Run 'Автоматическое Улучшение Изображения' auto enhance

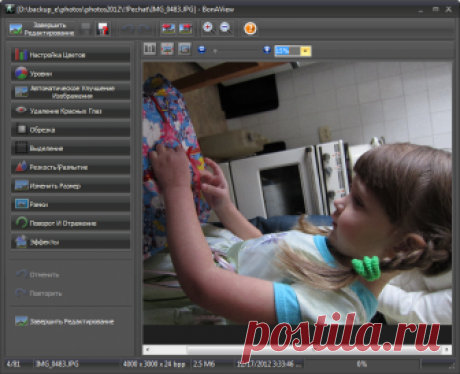[71, 92]
